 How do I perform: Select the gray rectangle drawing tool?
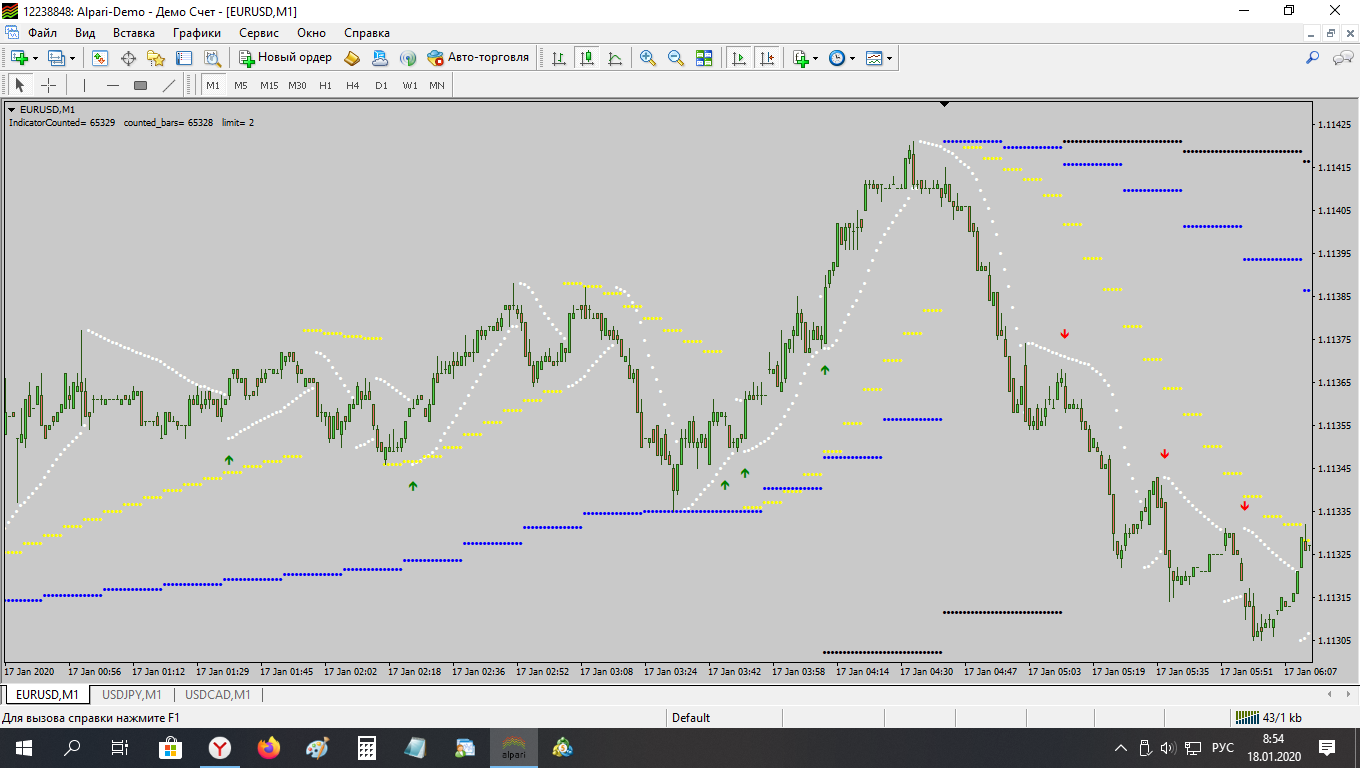141,85
